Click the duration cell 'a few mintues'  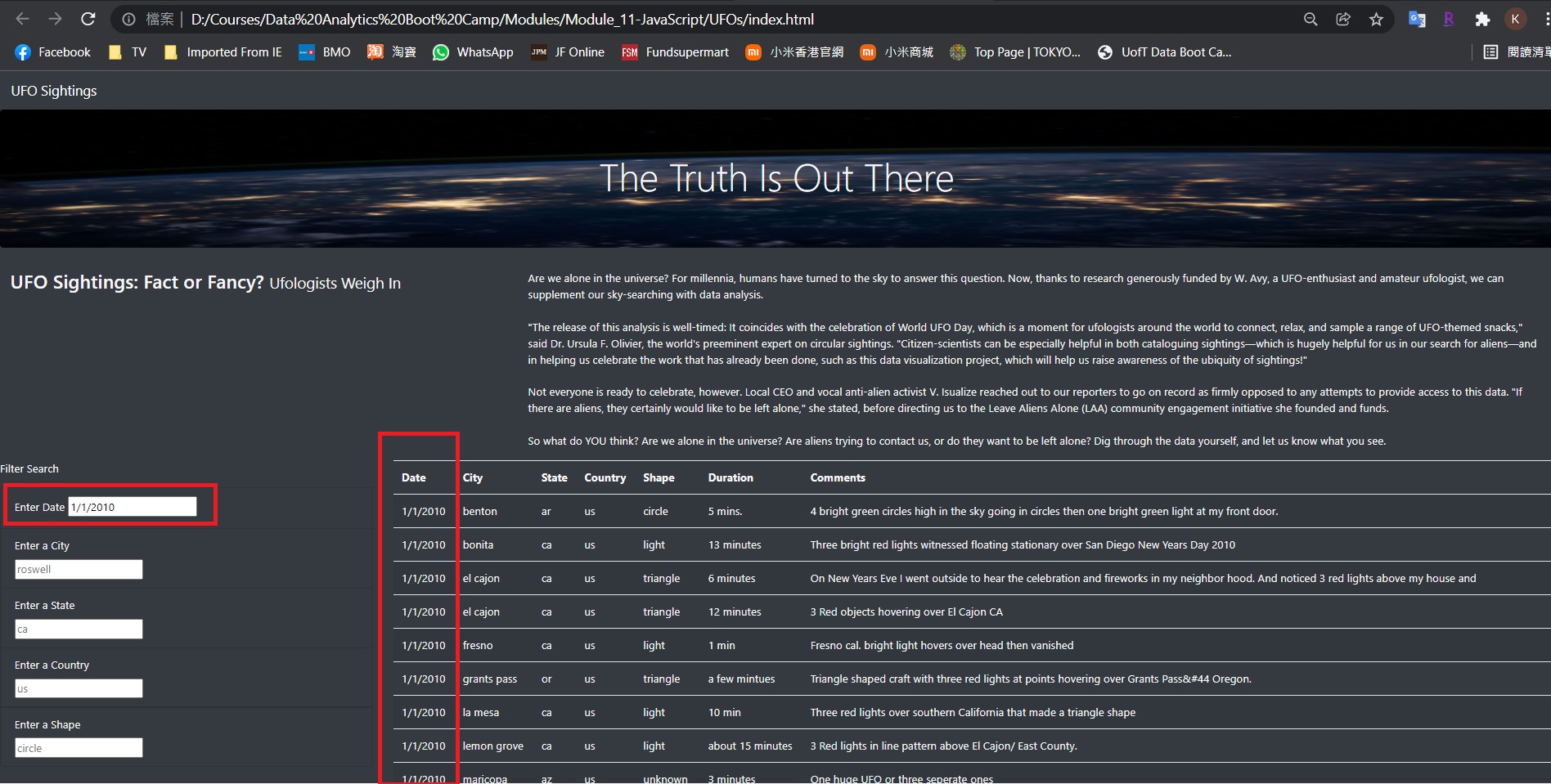(x=742, y=679)
